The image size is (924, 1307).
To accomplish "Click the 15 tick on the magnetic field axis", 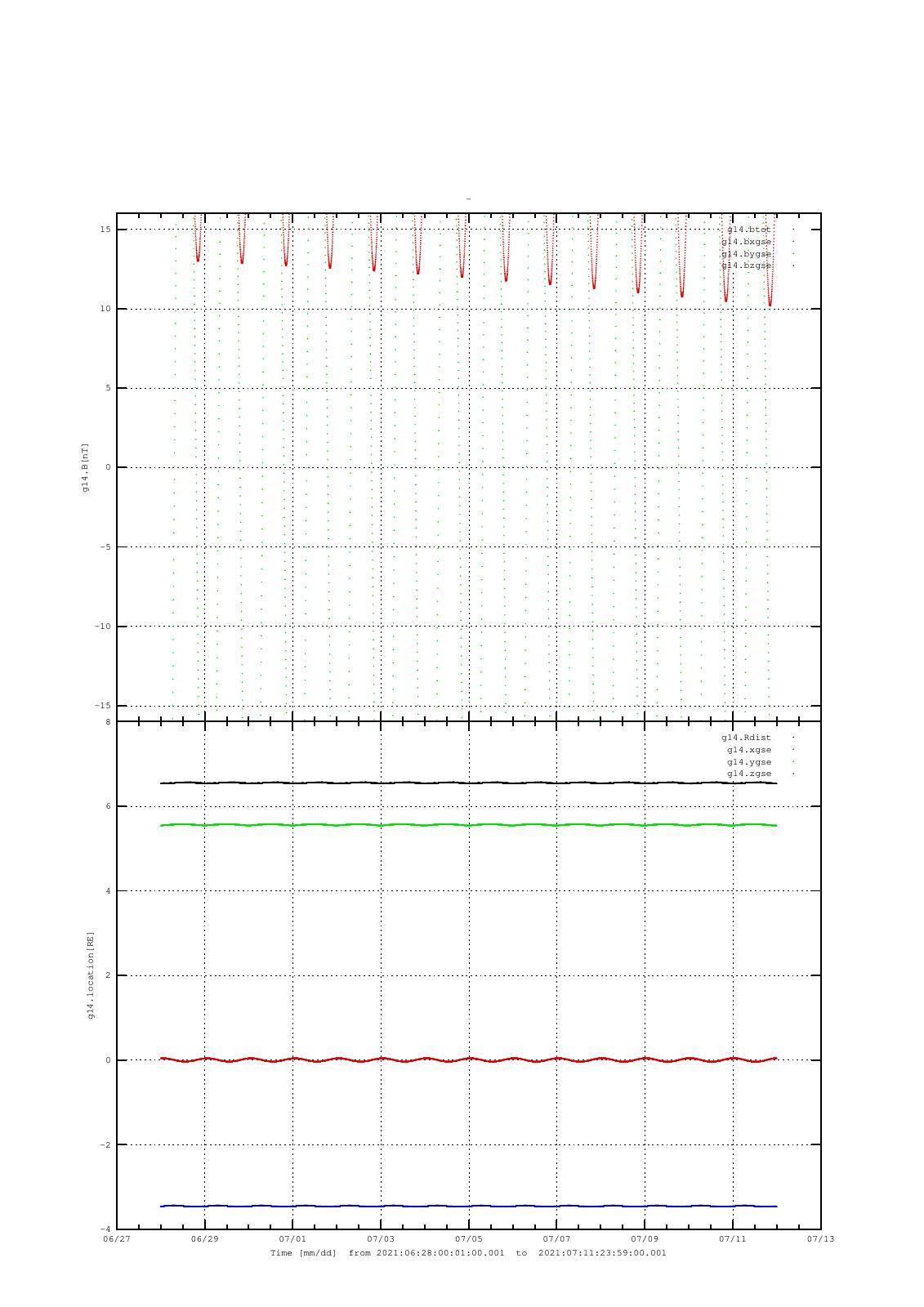I will tap(106, 230).
